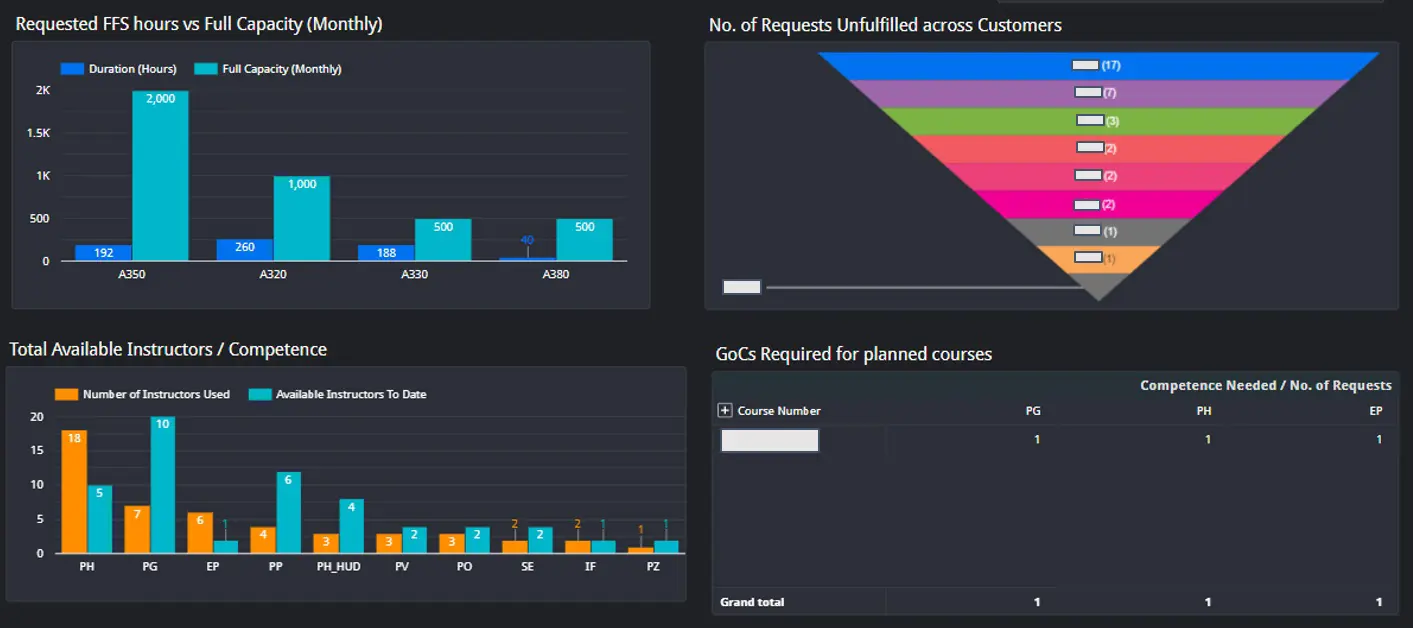Toggle Full Capacity (Monthly) legend series
1413x628 pixels.
pyautogui.click(x=205, y=69)
